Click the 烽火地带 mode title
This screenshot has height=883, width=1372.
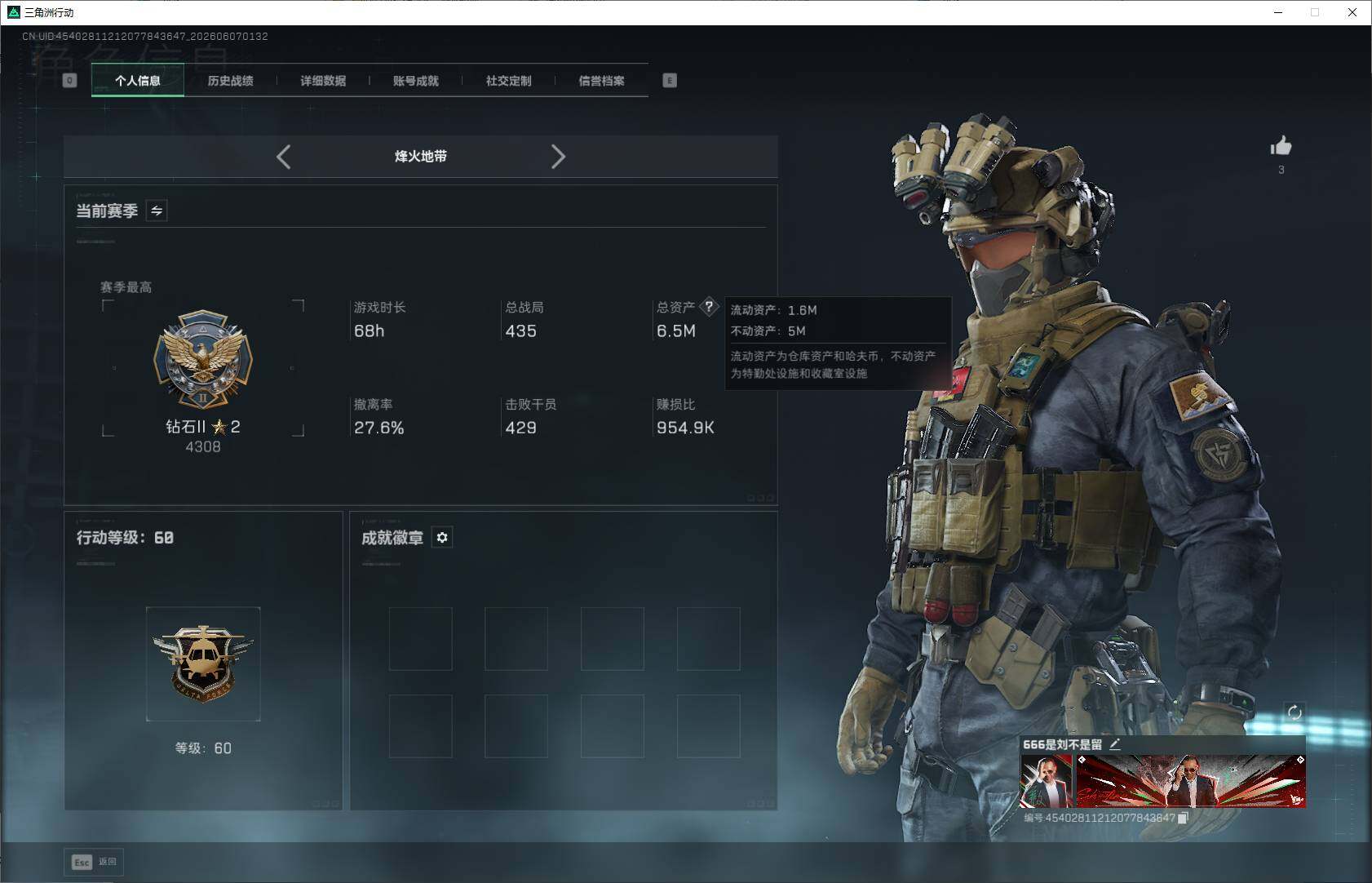(421, 156)
